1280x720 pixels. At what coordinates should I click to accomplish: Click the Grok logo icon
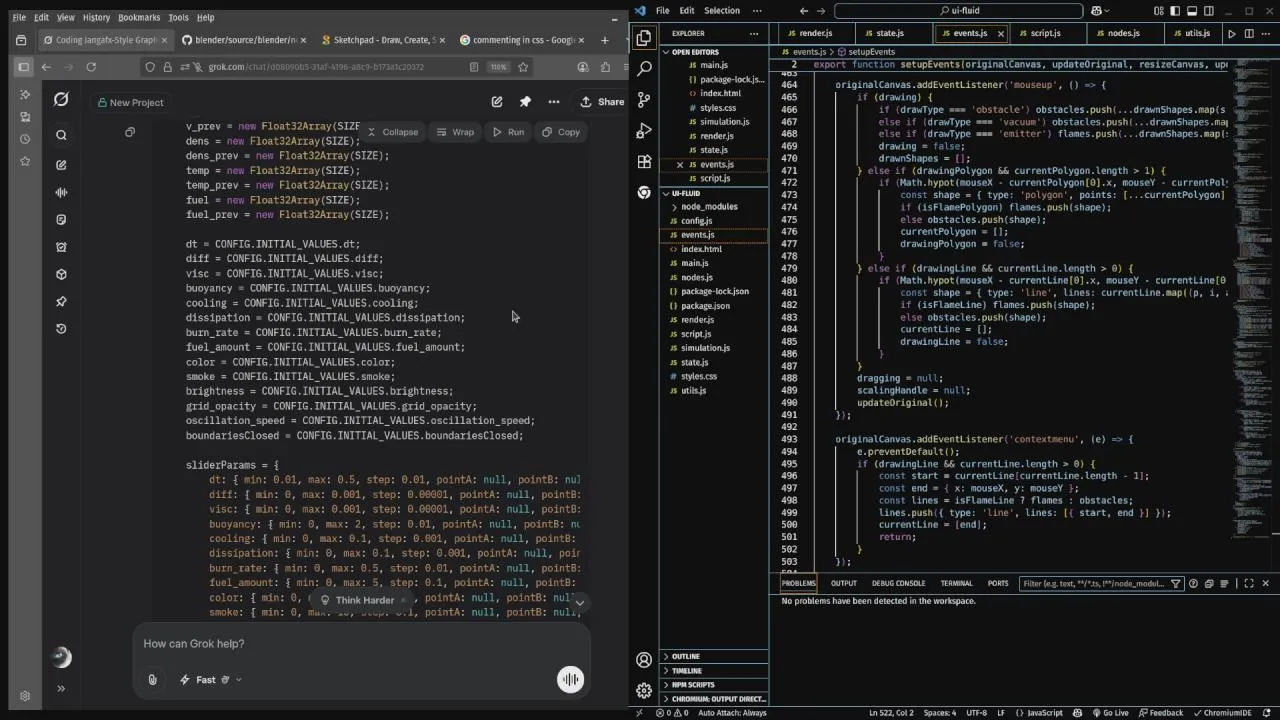click(61, 99)
